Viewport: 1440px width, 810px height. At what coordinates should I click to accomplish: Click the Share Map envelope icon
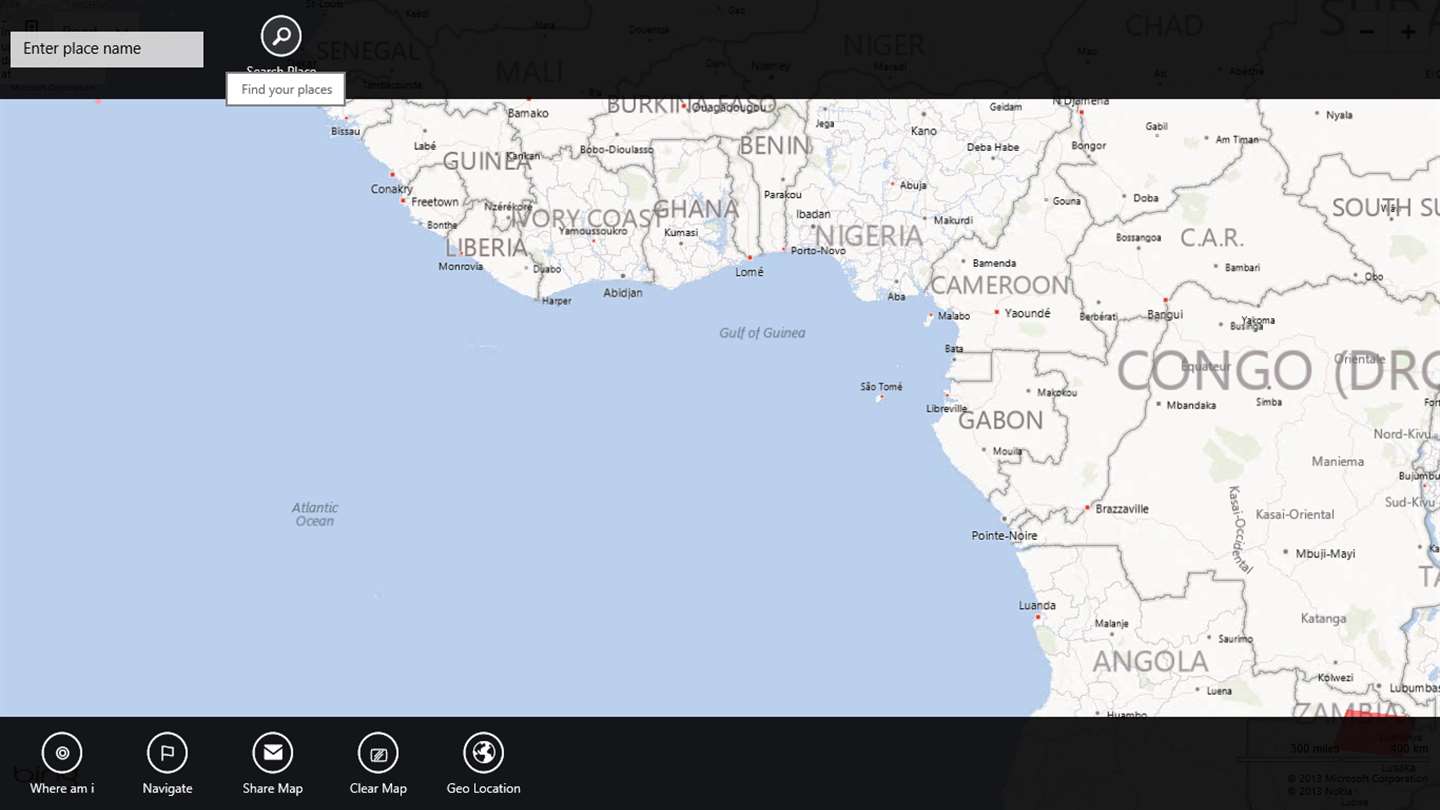(x=272, y=753)
